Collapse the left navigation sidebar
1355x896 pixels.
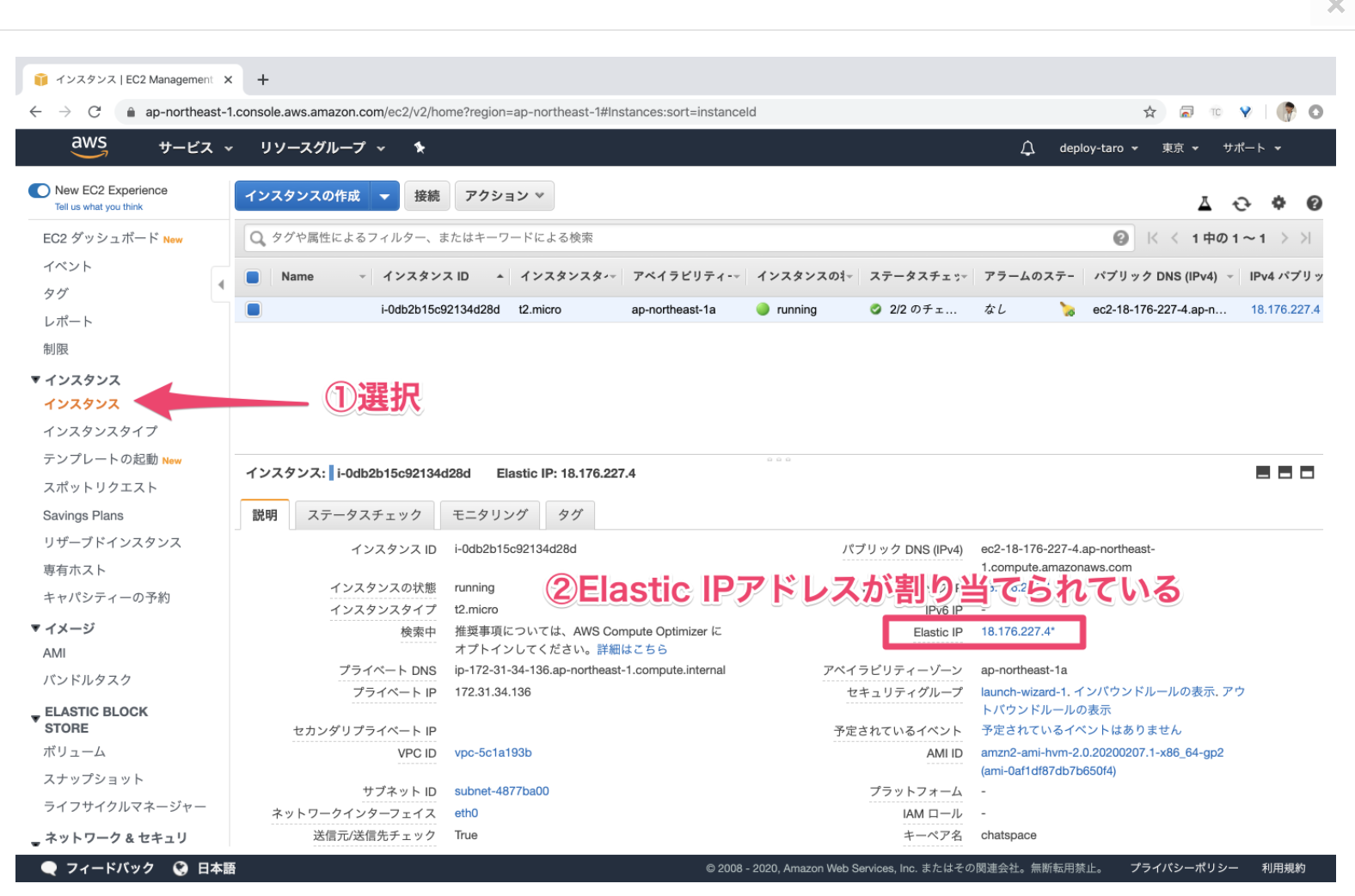pyautogui.click(x=220, y=285)
